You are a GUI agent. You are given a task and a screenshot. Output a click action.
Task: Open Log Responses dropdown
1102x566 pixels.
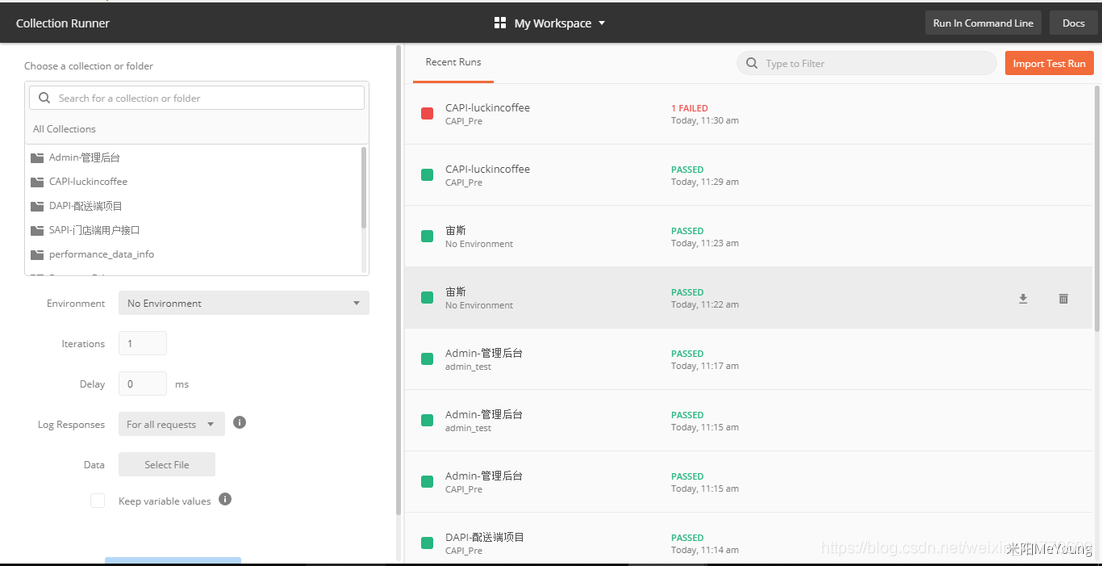pyautogui.click(x=171, y=424)
